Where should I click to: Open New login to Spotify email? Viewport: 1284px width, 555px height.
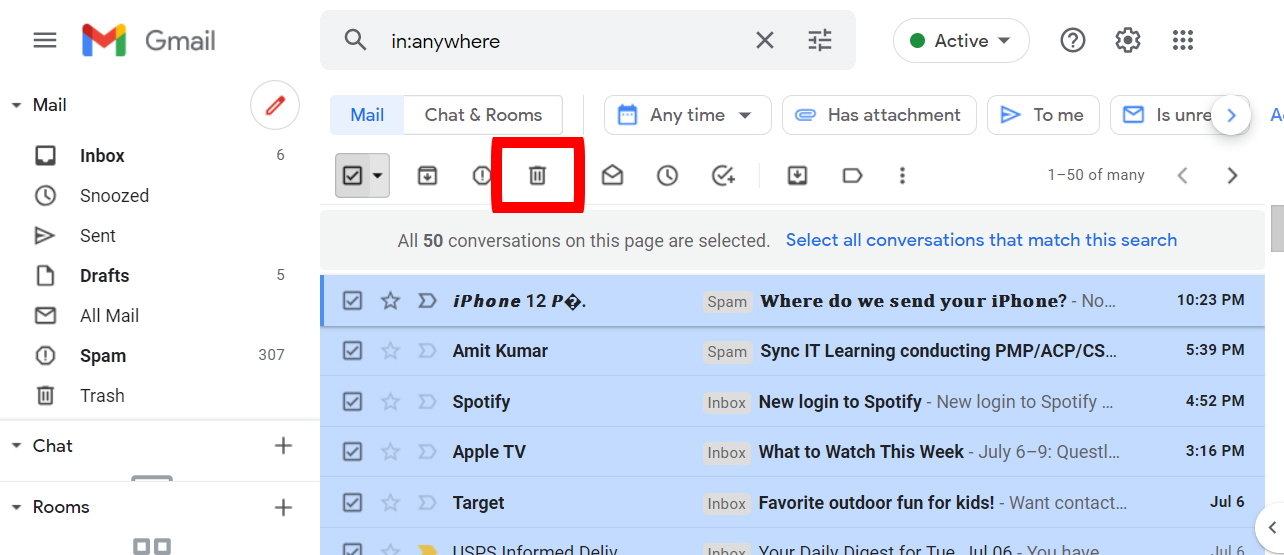[x=792, y=402]
